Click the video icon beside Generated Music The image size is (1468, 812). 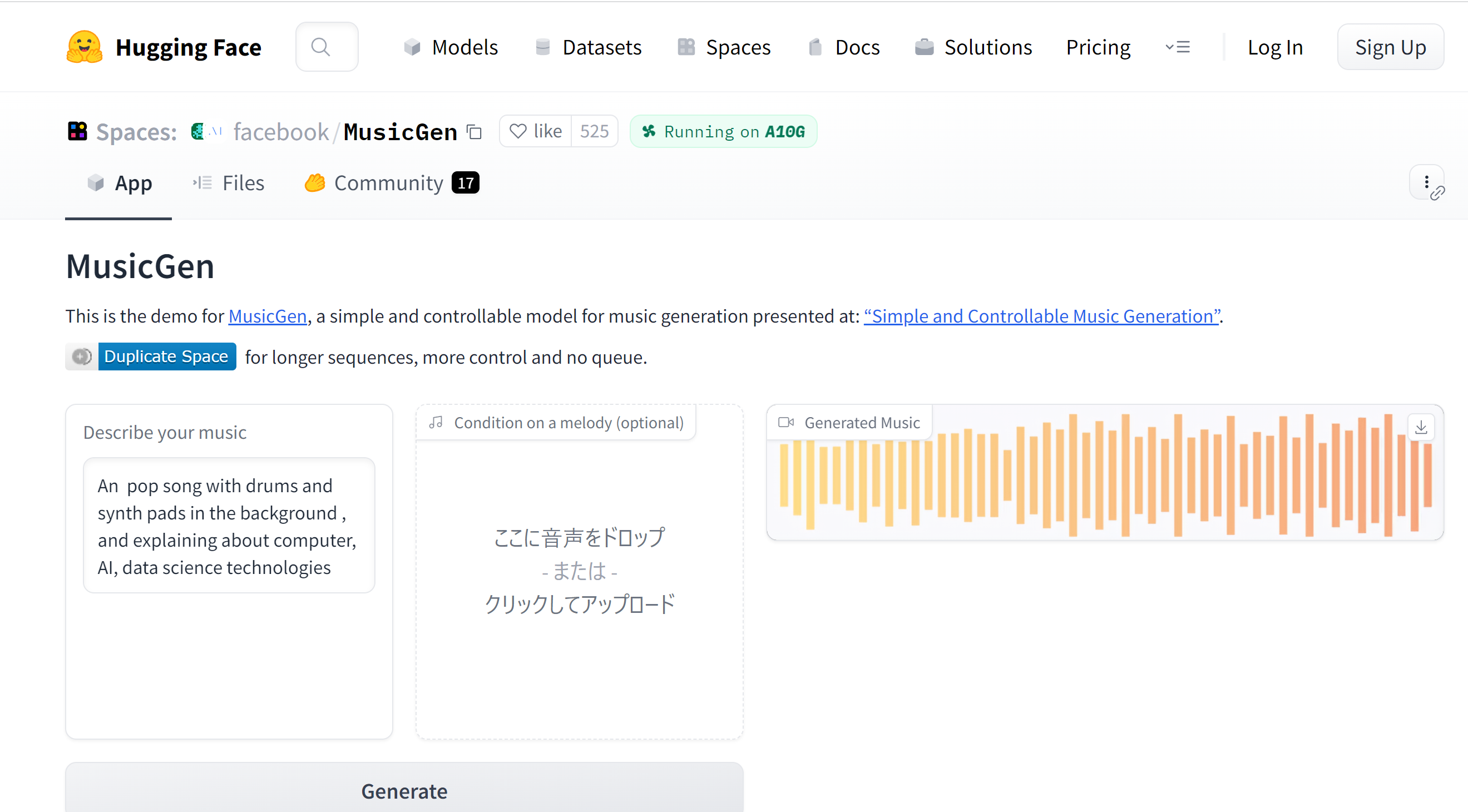pyautogui.click(x=786, y=422)
